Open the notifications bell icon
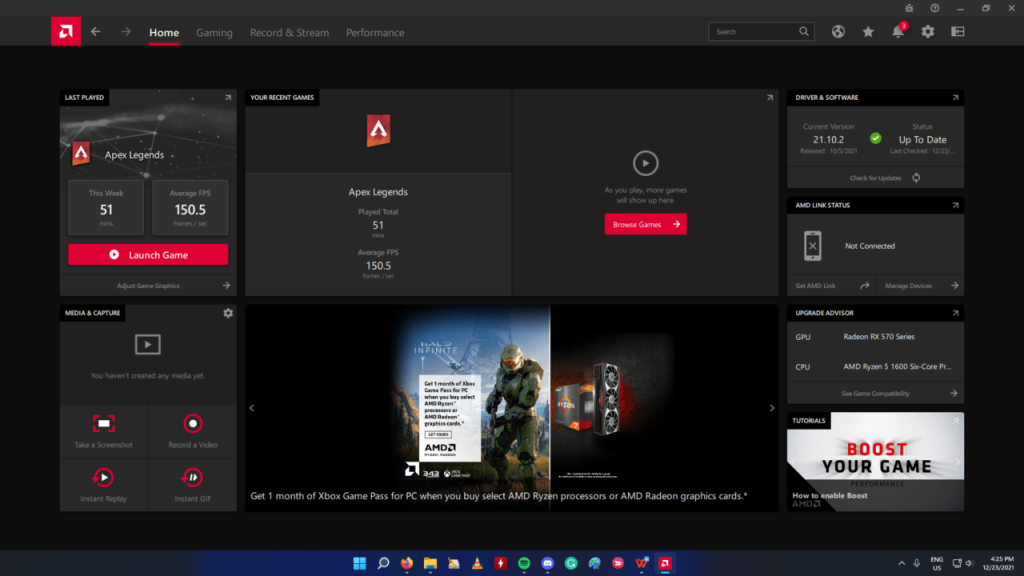The image size is (1024, 576). tap(898, 32)
